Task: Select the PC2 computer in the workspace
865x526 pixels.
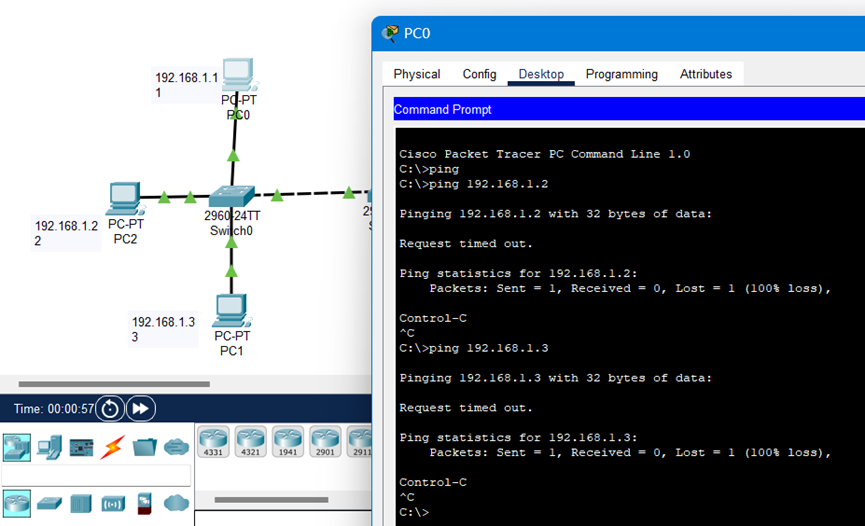Action: click(125, 199)
